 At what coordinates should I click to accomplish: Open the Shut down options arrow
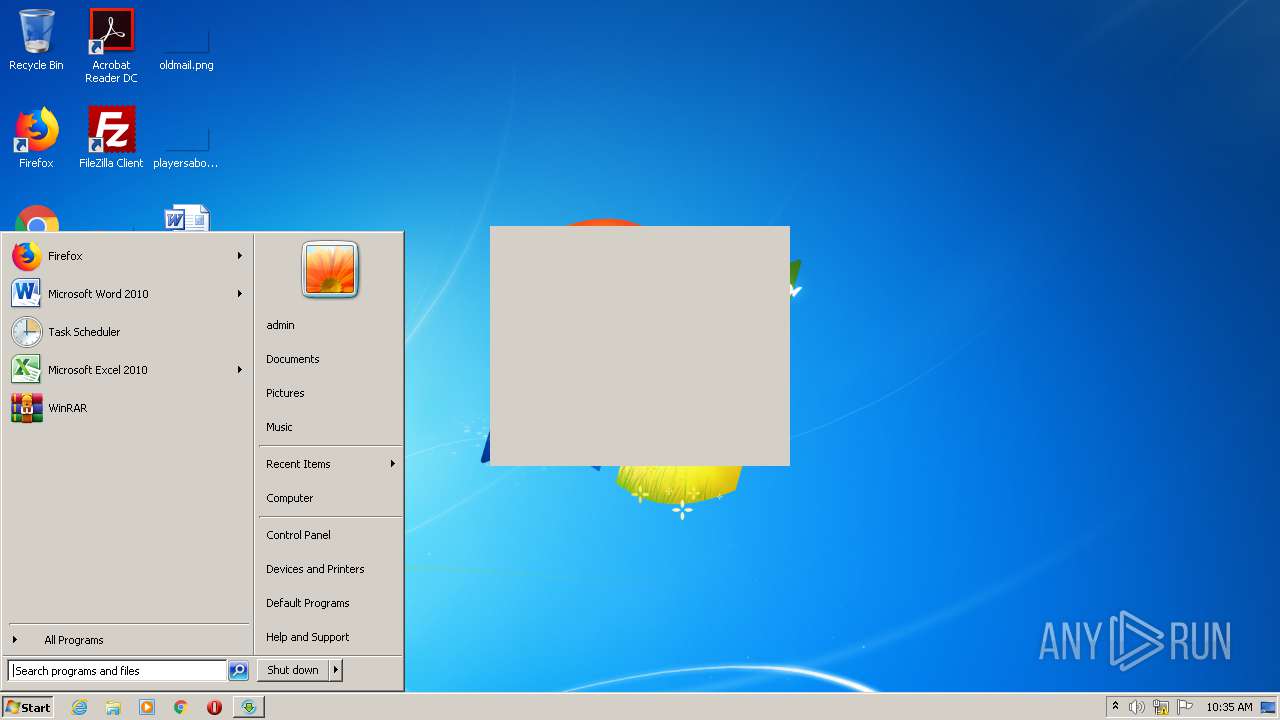[x=336, y=670]
